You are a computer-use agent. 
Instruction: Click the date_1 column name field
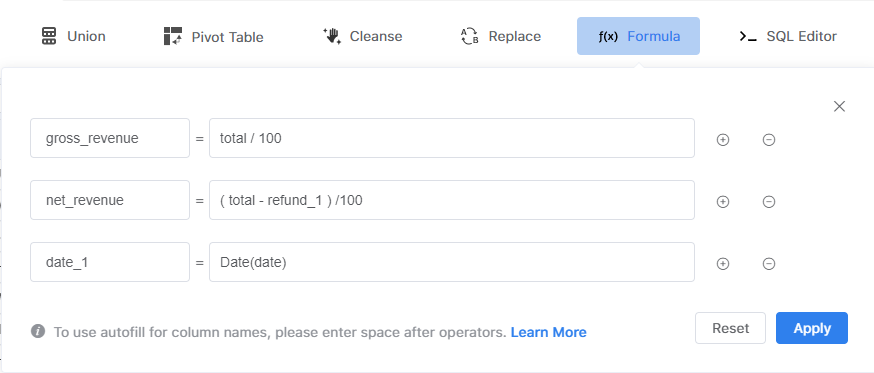110,262
